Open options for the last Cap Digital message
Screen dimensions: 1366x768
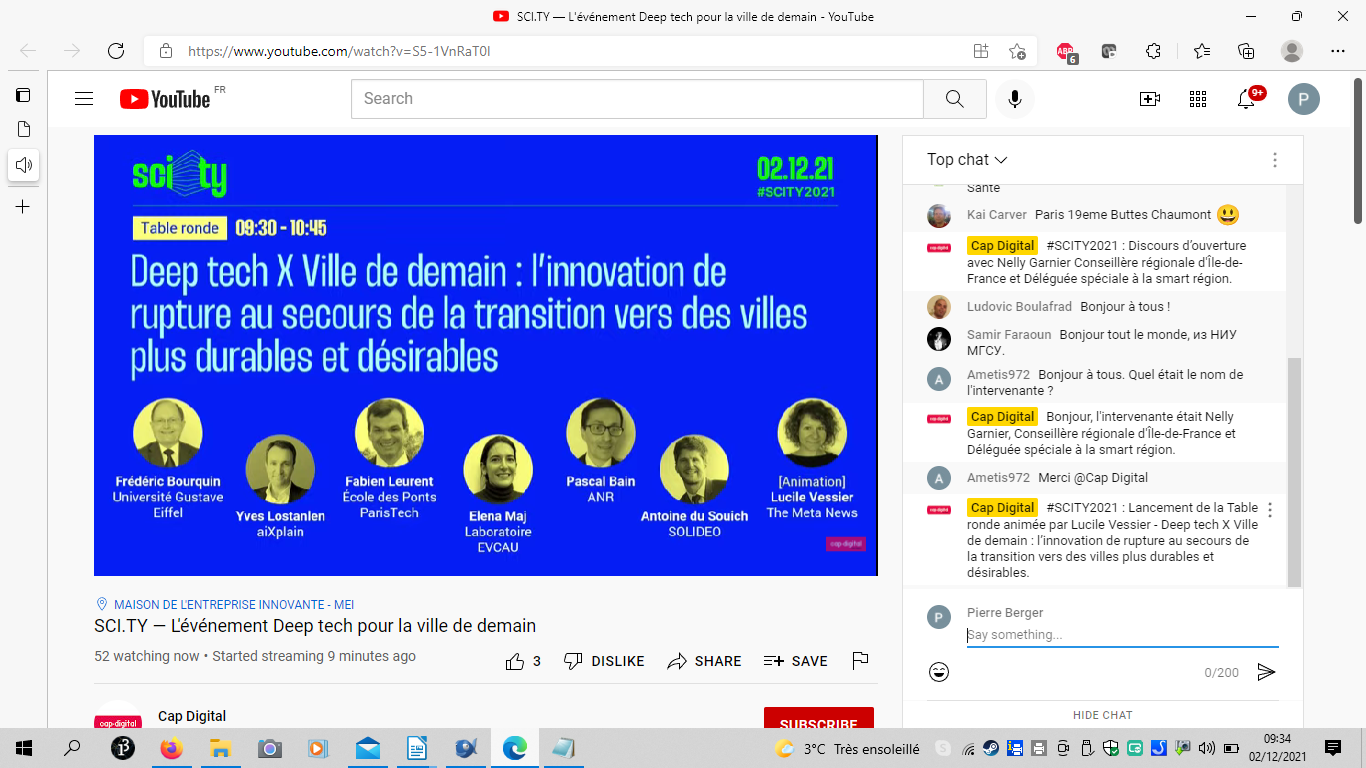click(1270, 510)
